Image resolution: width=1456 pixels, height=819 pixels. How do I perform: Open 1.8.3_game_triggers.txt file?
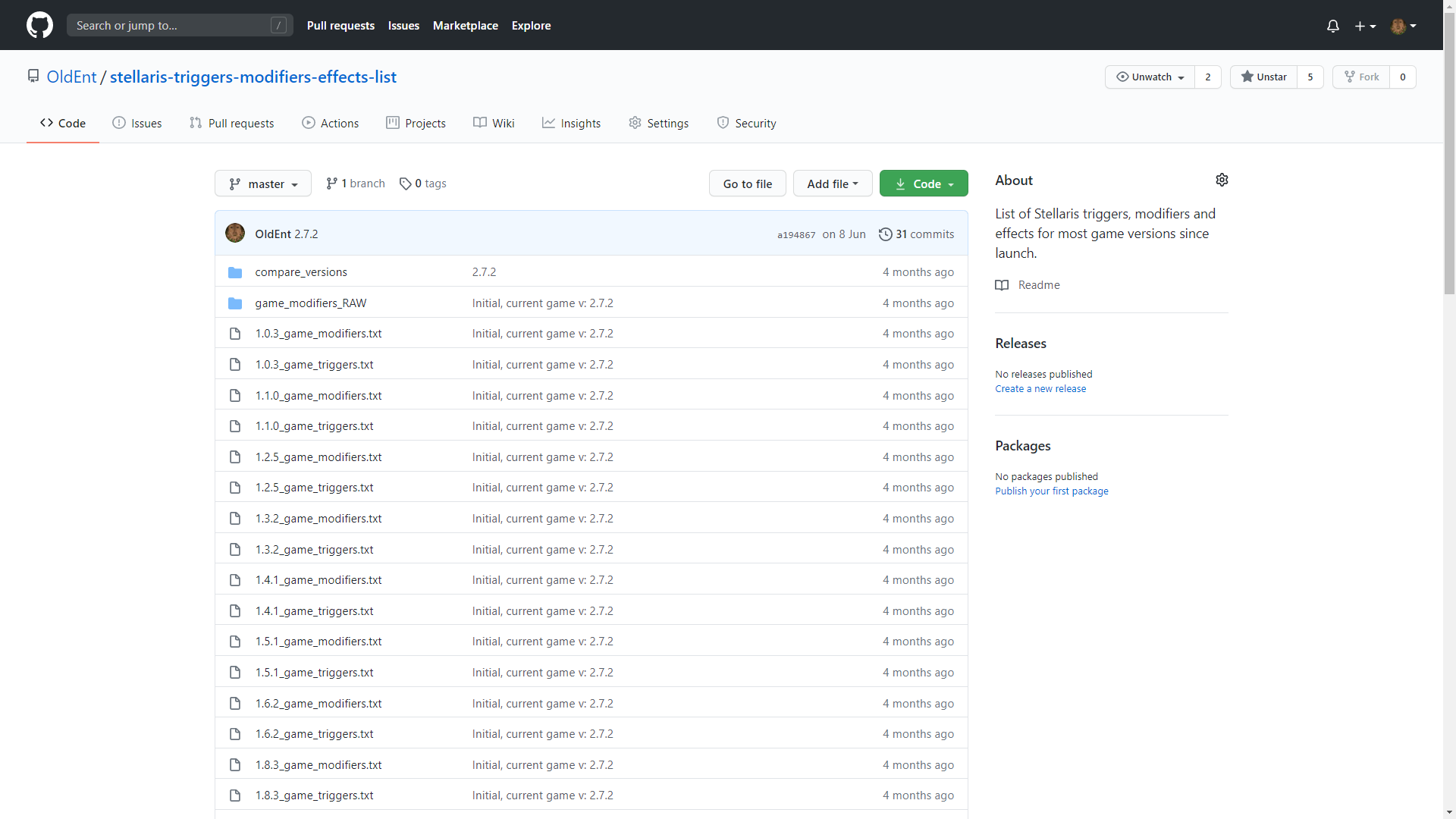point(314,795)
